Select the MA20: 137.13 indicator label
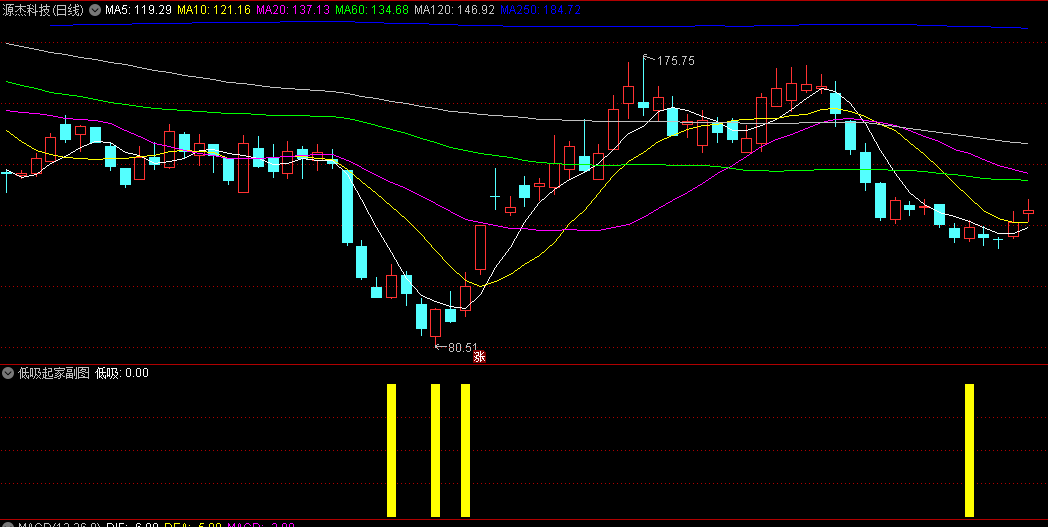This screenshot has height=527, width=1048. point(293,10)
